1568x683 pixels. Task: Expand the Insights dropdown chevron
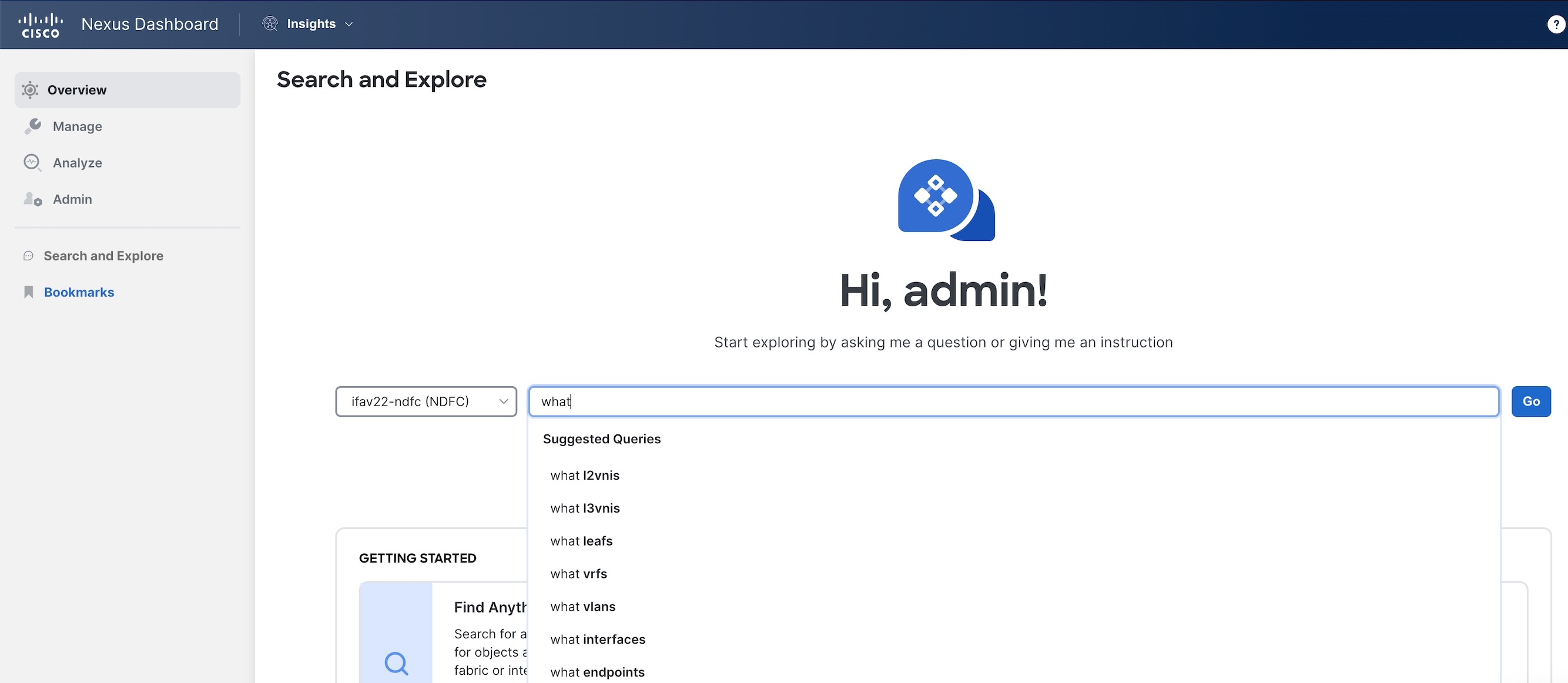coord(349,24)
